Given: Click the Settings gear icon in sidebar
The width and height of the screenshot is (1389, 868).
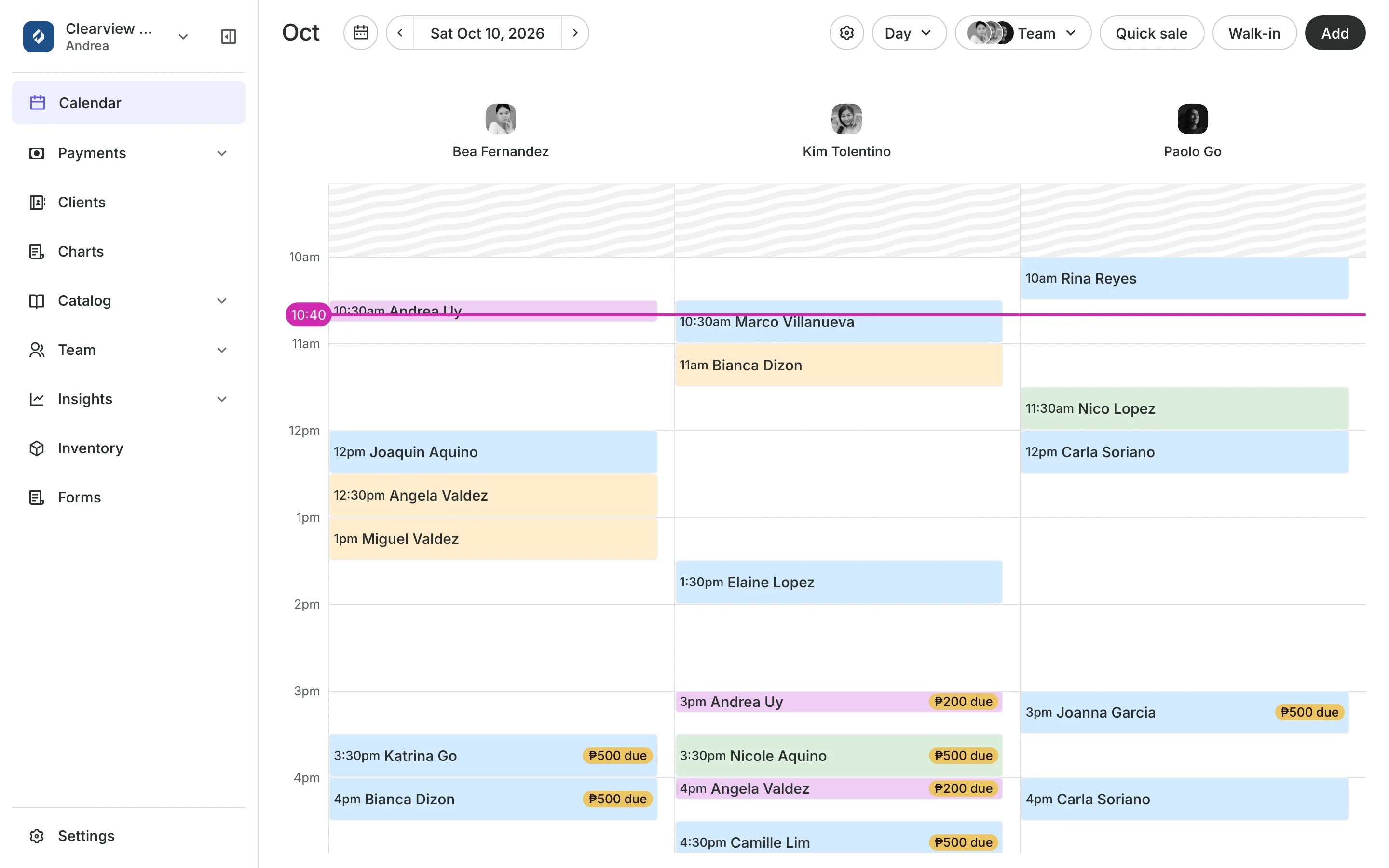Looking at the screenshot, I should coord(37,836).
